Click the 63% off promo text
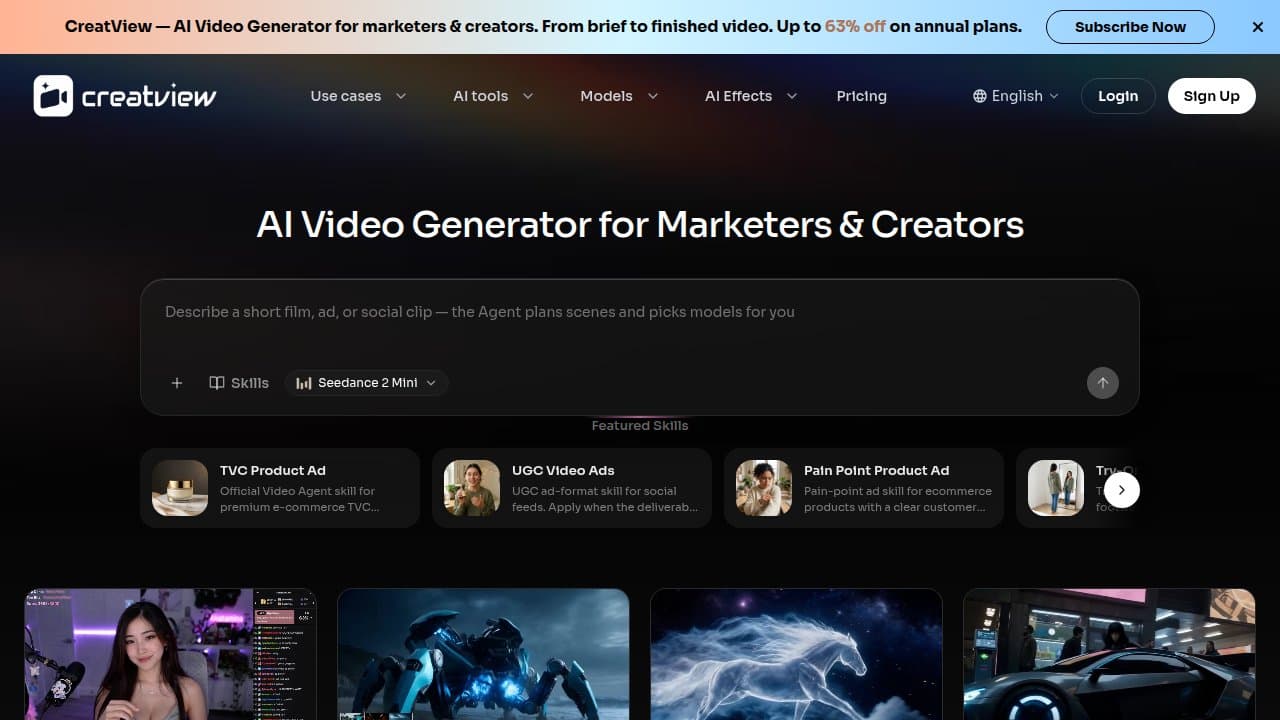This screenshot has width=1280, height=720. [855, 27]
